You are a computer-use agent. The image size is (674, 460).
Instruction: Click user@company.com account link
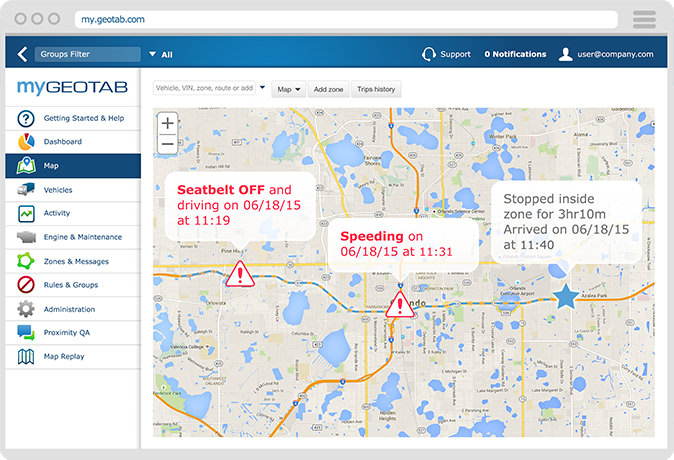[615, 54]
